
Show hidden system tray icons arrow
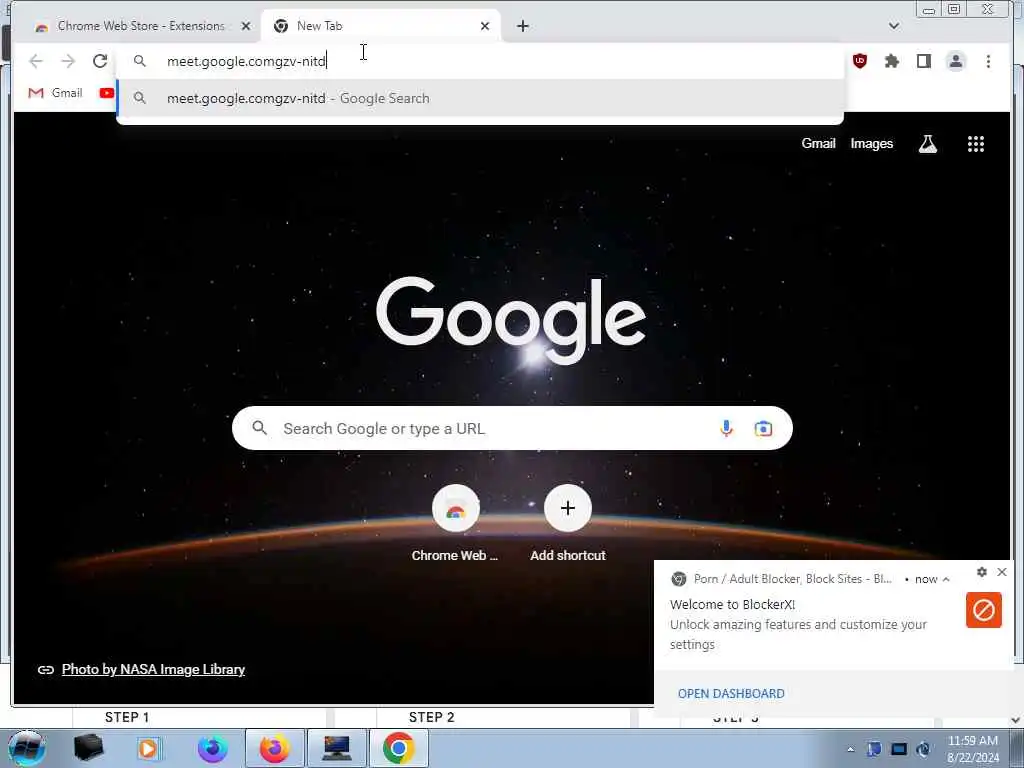(x=850, y=749)
